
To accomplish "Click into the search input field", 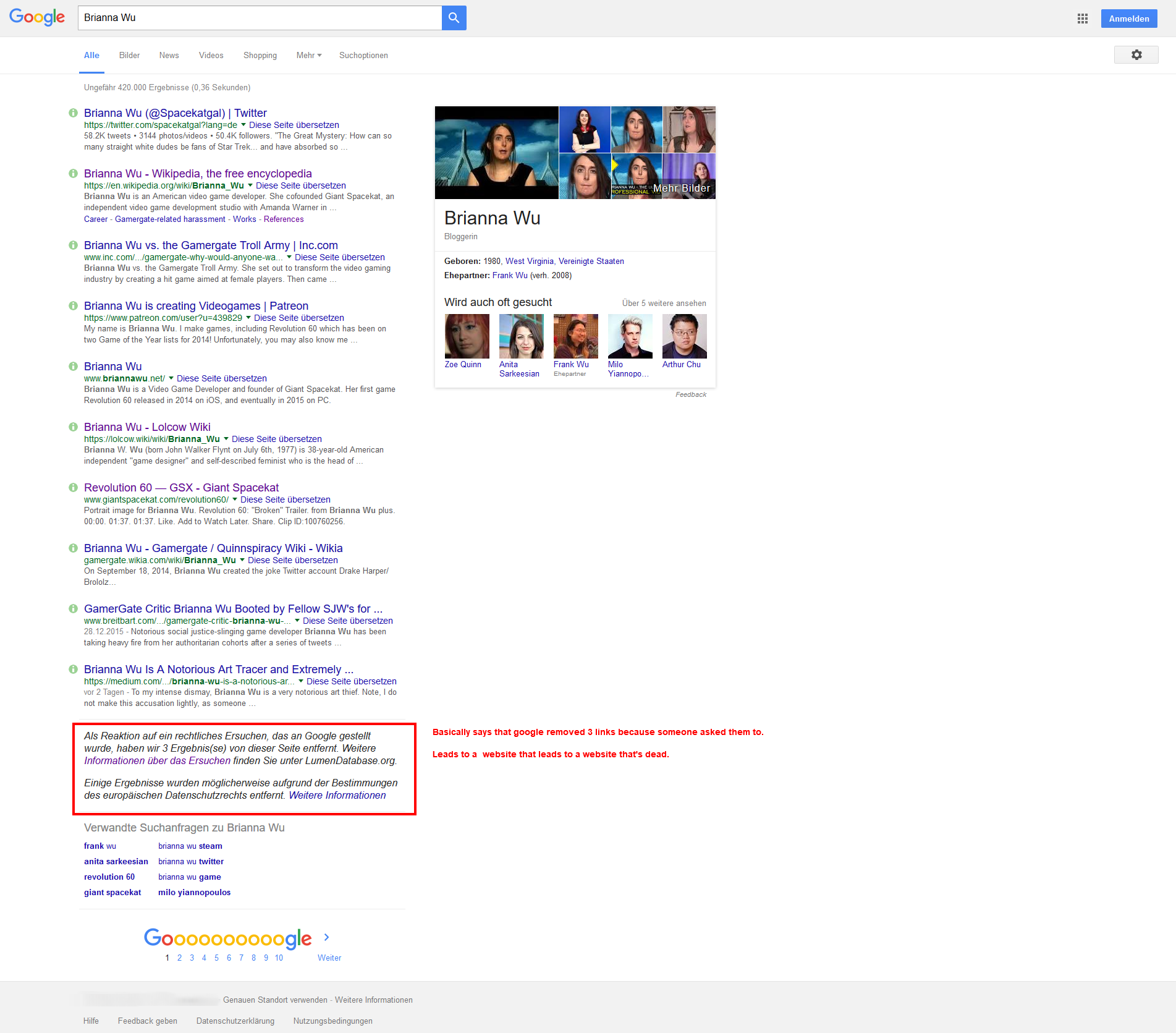I will pyautogui.click(x=260, y=18).
